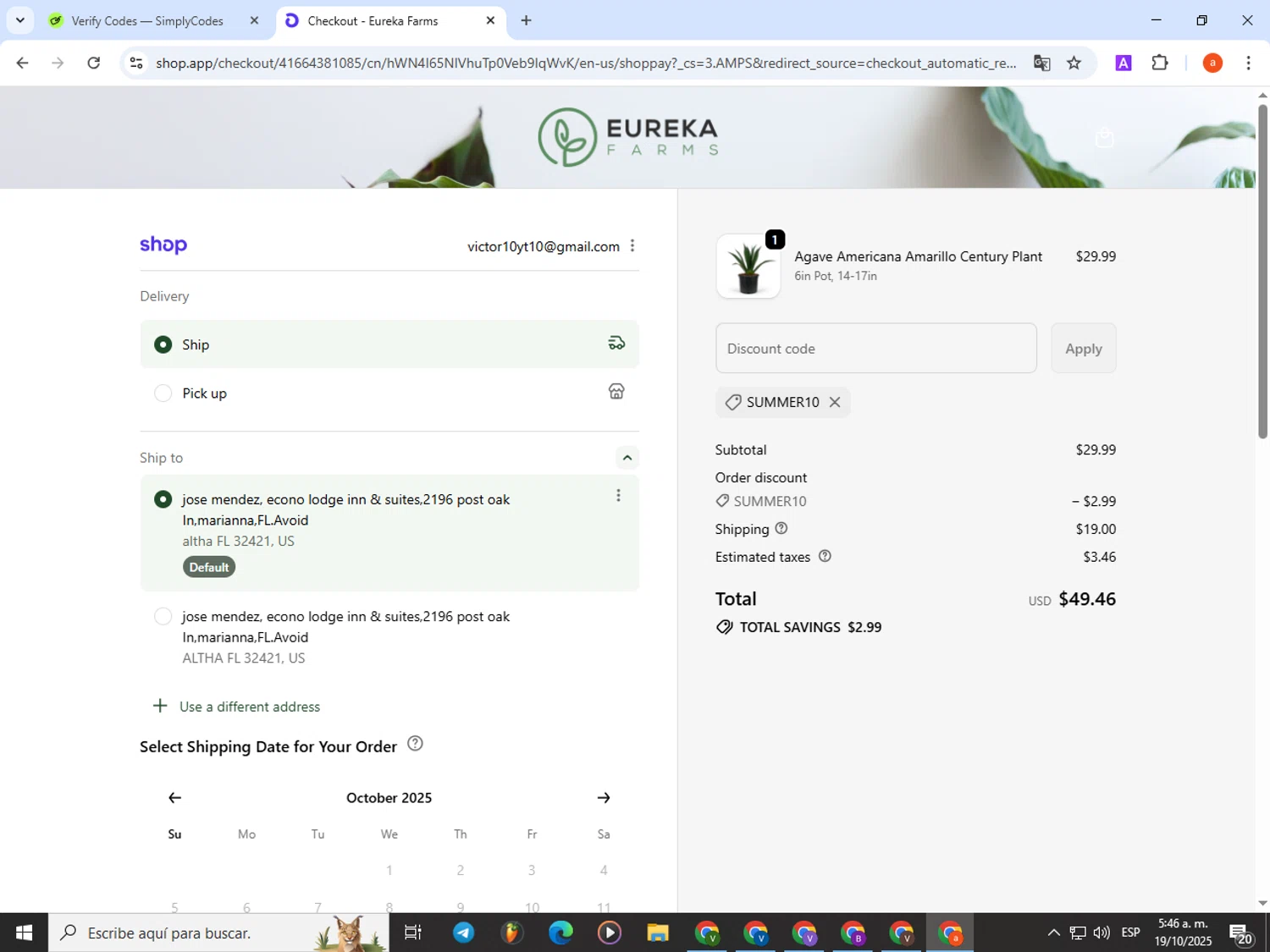
Task: Select the ALTHA FL 32421 second address
Action: click(389, 637)
